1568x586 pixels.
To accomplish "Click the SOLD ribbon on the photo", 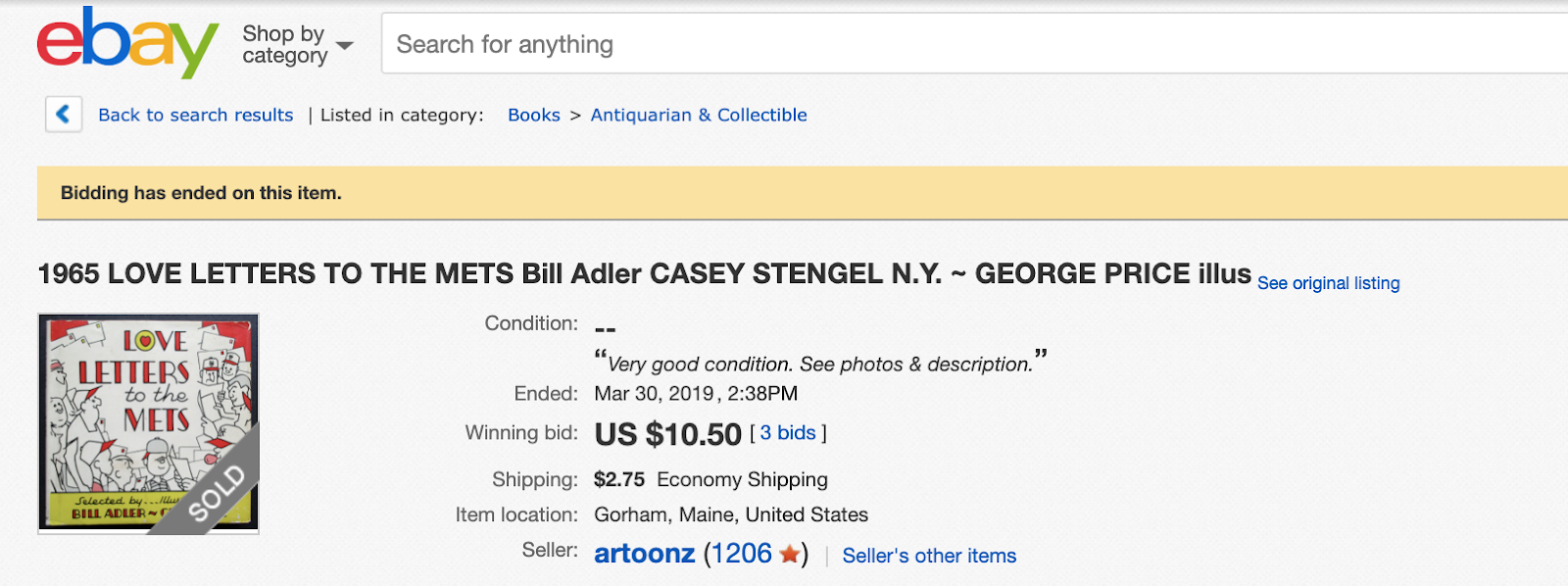I will (218, 493).
